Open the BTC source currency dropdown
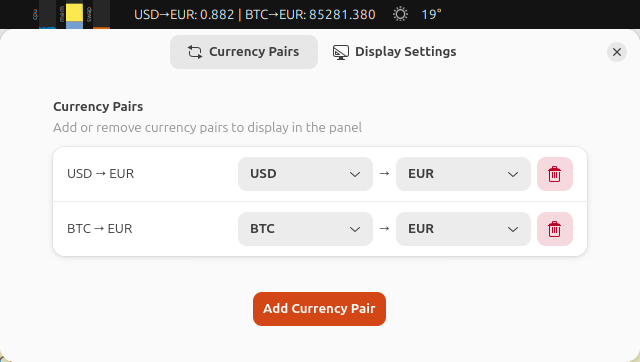Image resolution: width=640 pixels, height=362 pixels. pyautogui.click(x=305, y=229)
